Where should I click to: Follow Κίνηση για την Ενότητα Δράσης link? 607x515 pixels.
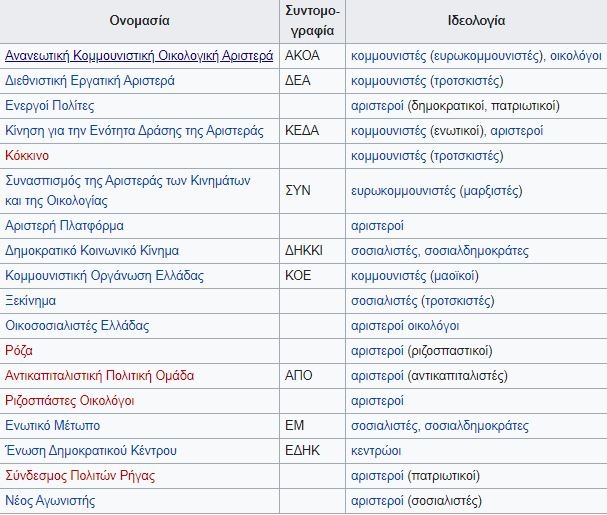(x=134, y=130)
